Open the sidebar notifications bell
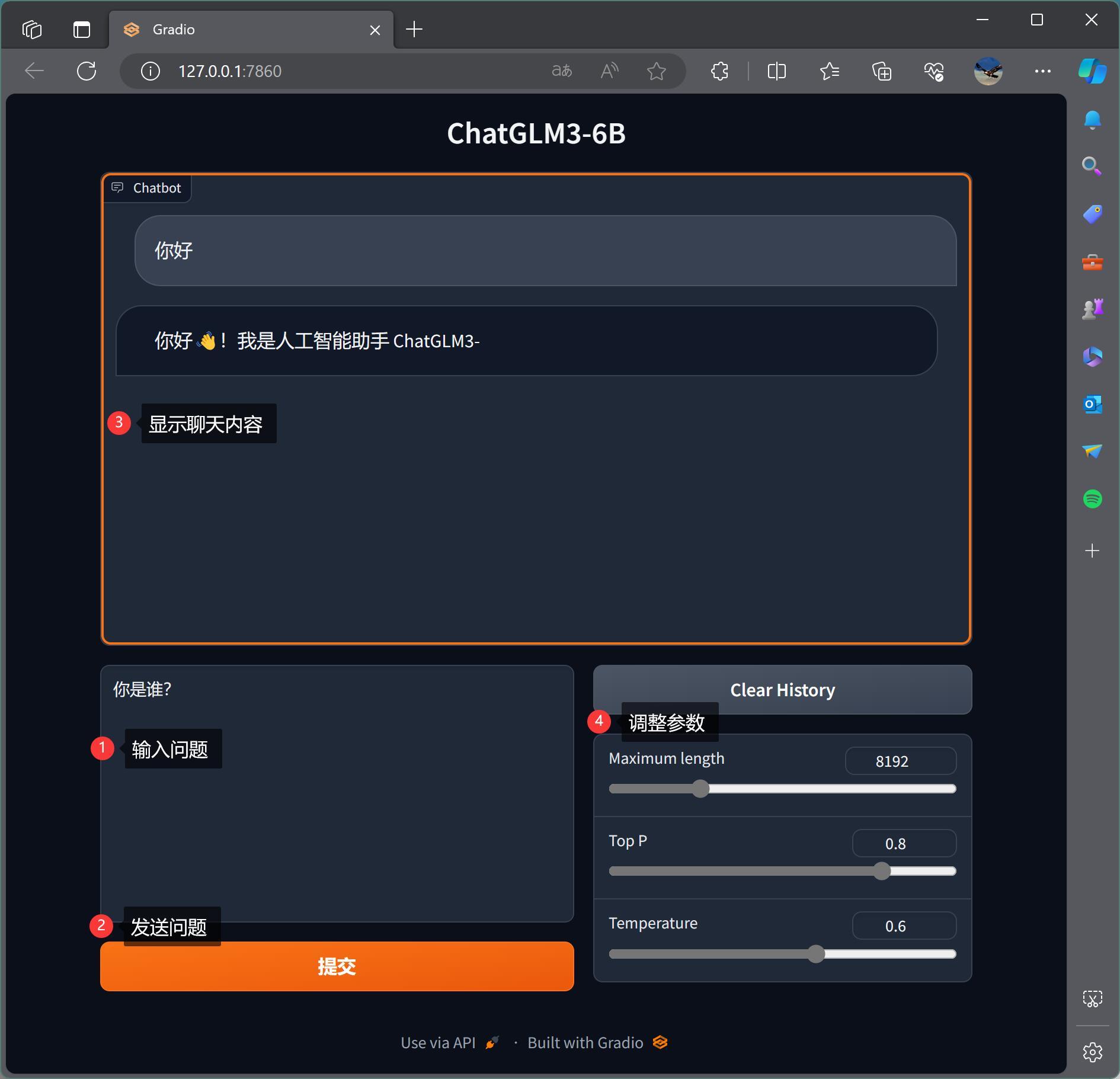Viewport: 1120px width, 1079px height. tap(1092, 120)
